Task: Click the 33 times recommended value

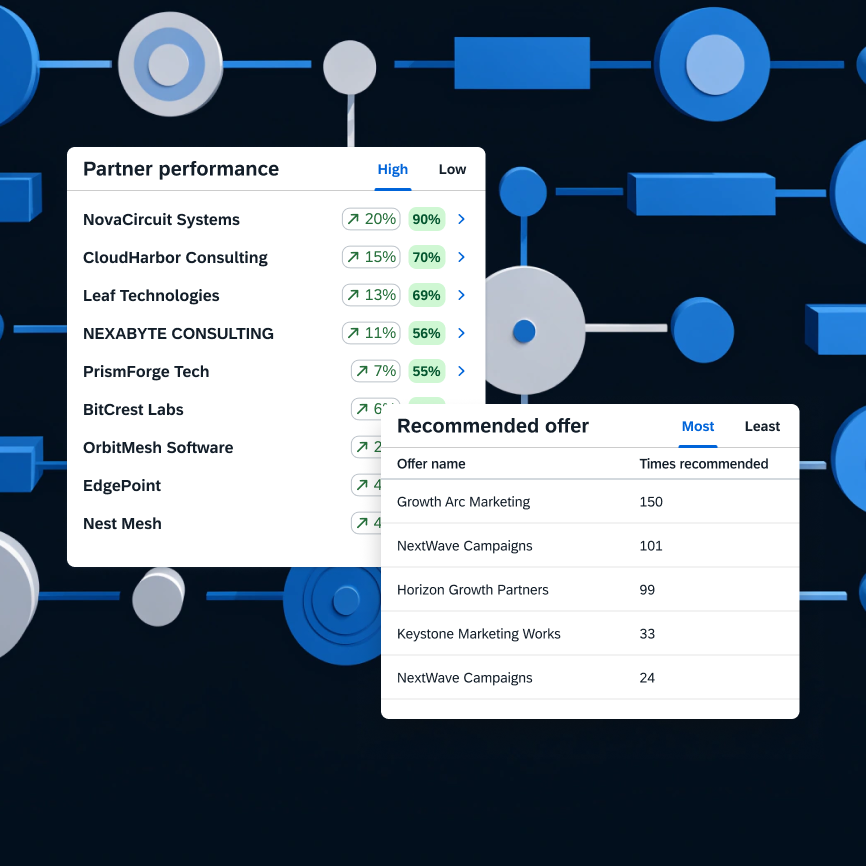Action: (x=647, y=634)
